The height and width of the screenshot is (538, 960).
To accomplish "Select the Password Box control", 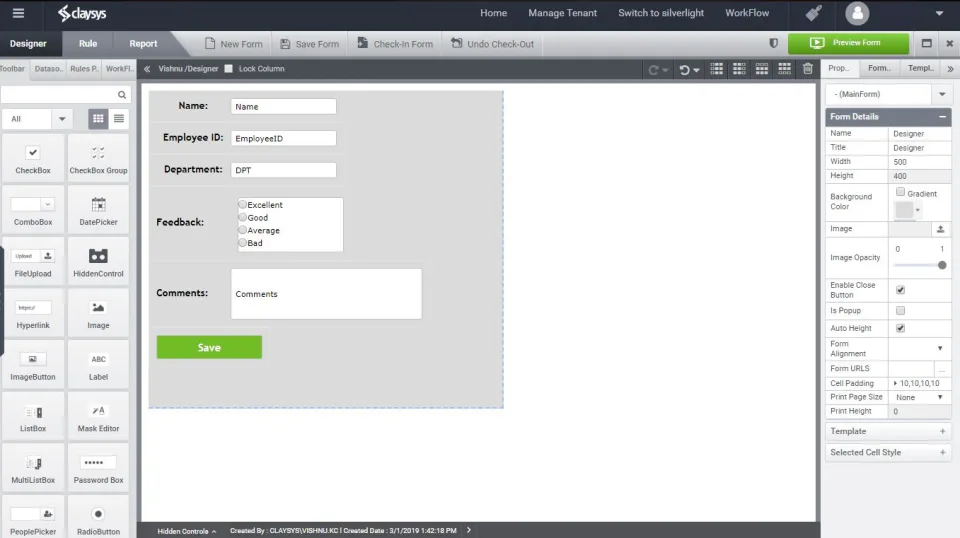I will [x=99, y=469].
